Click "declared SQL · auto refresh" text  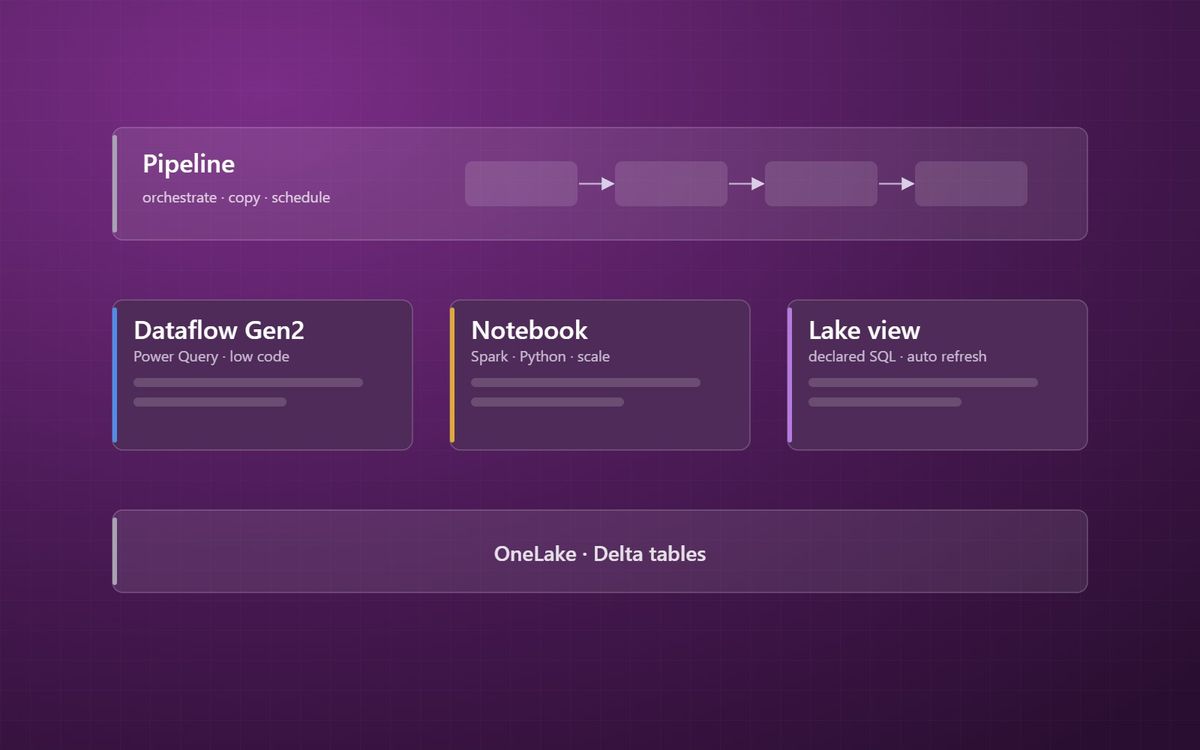click(898, 356)
